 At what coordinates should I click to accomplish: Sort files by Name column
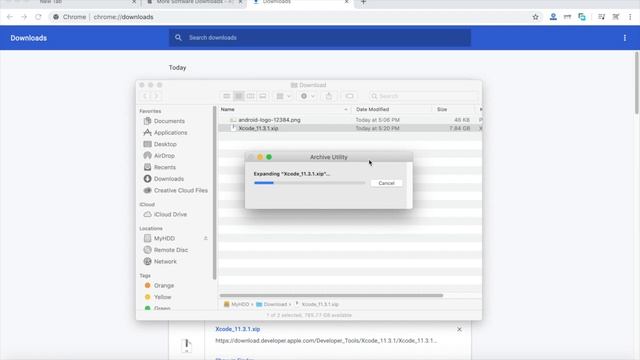click(x=284, y=109)
